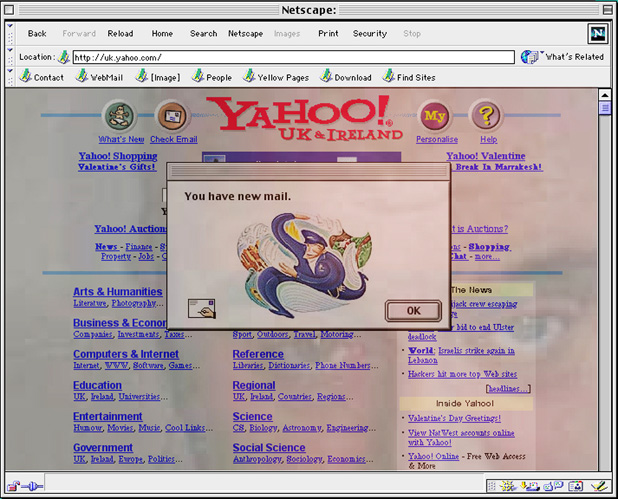The image size is (618, 499).
Task: Open the WebMail bookmark
Action: pyautogui.click(x=99, y=76)
